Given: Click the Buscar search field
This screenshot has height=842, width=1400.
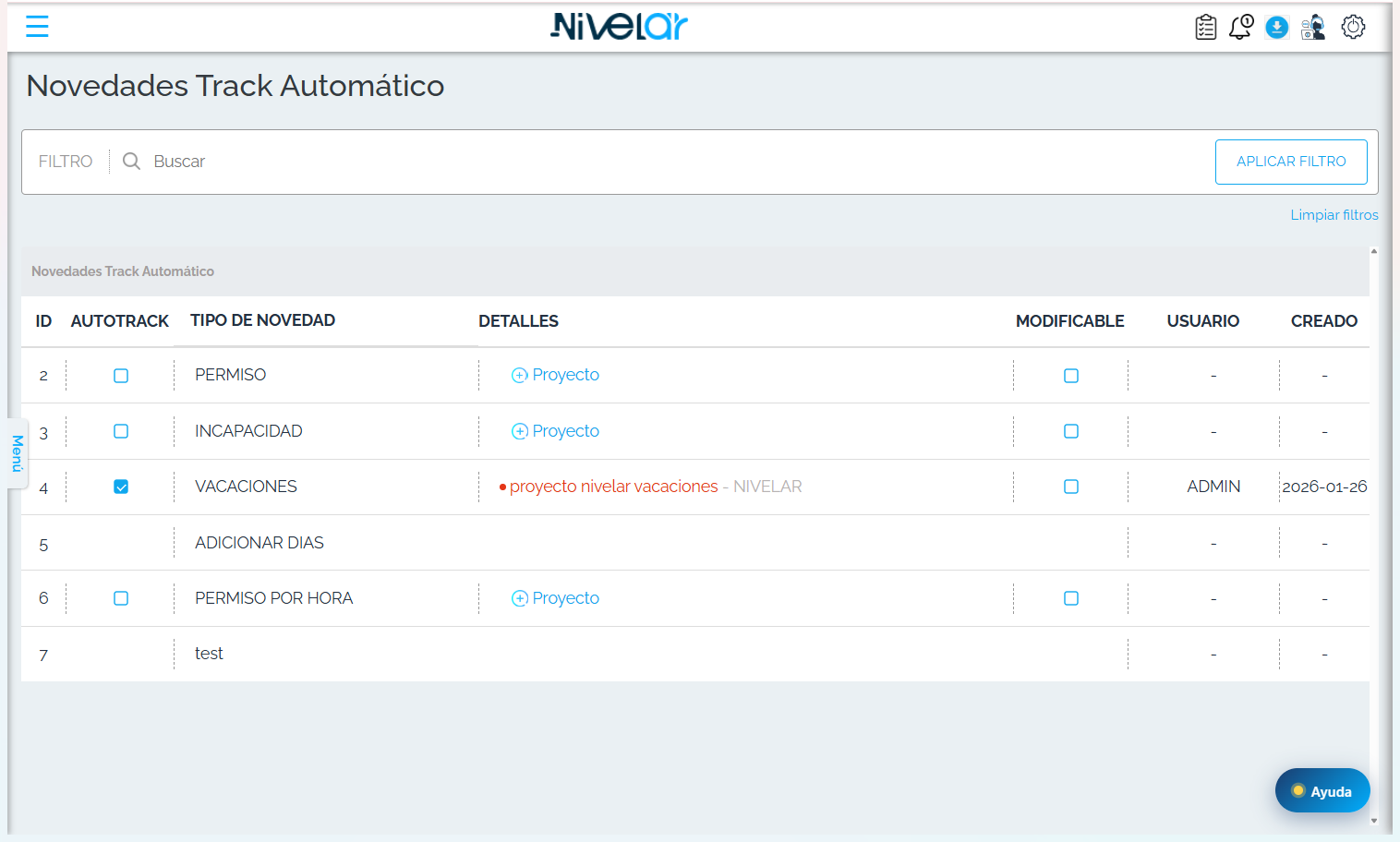Looking at the screenshot, I should 679,162.
